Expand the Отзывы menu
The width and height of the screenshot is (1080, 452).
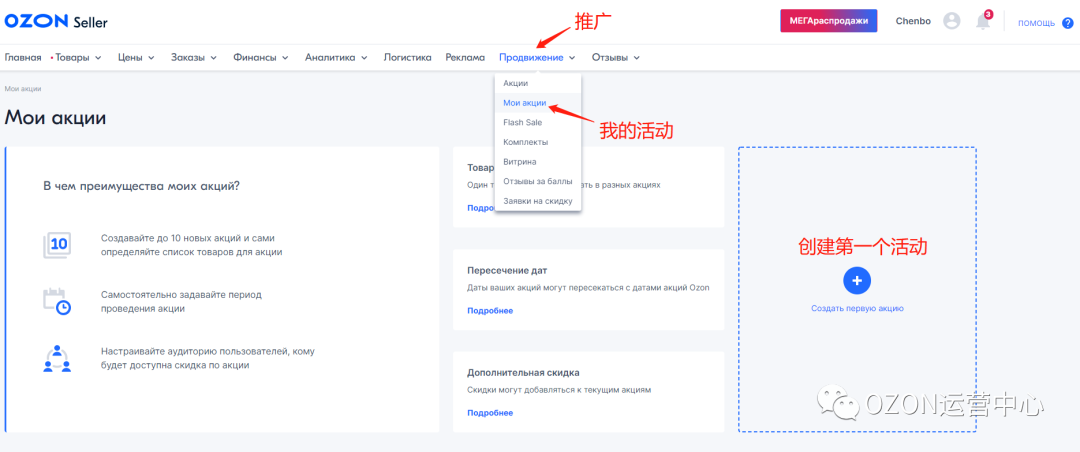616,57
